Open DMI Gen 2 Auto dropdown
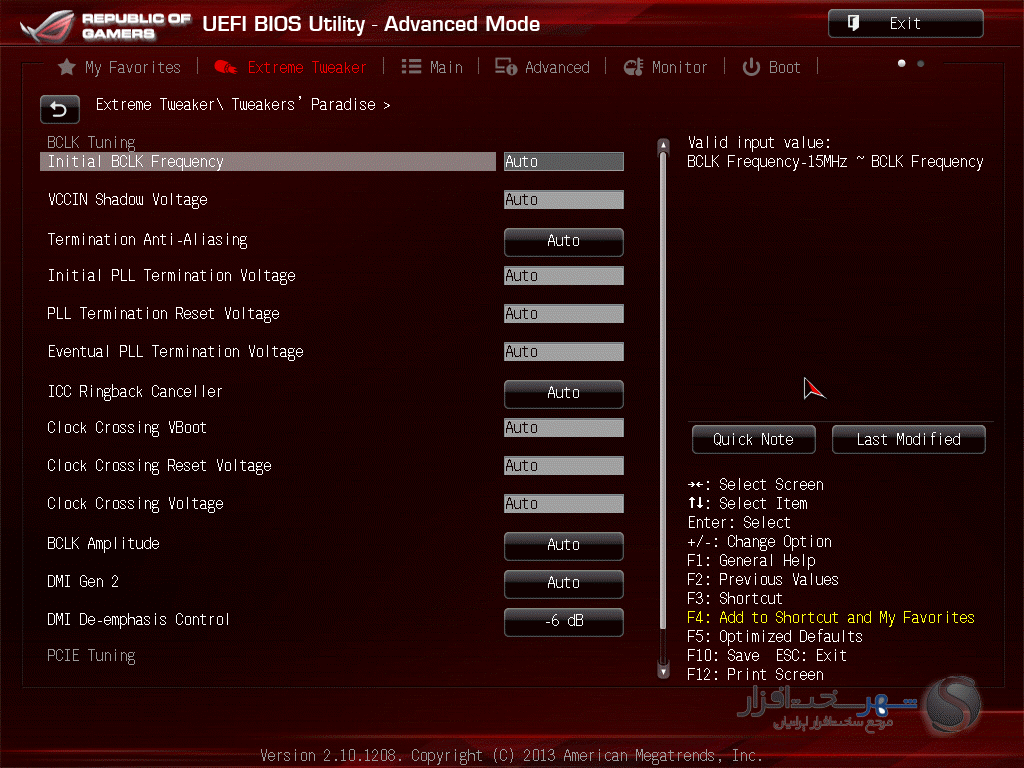The width and height of the screenshot is (1024, 768). click(x=564, y=583)
